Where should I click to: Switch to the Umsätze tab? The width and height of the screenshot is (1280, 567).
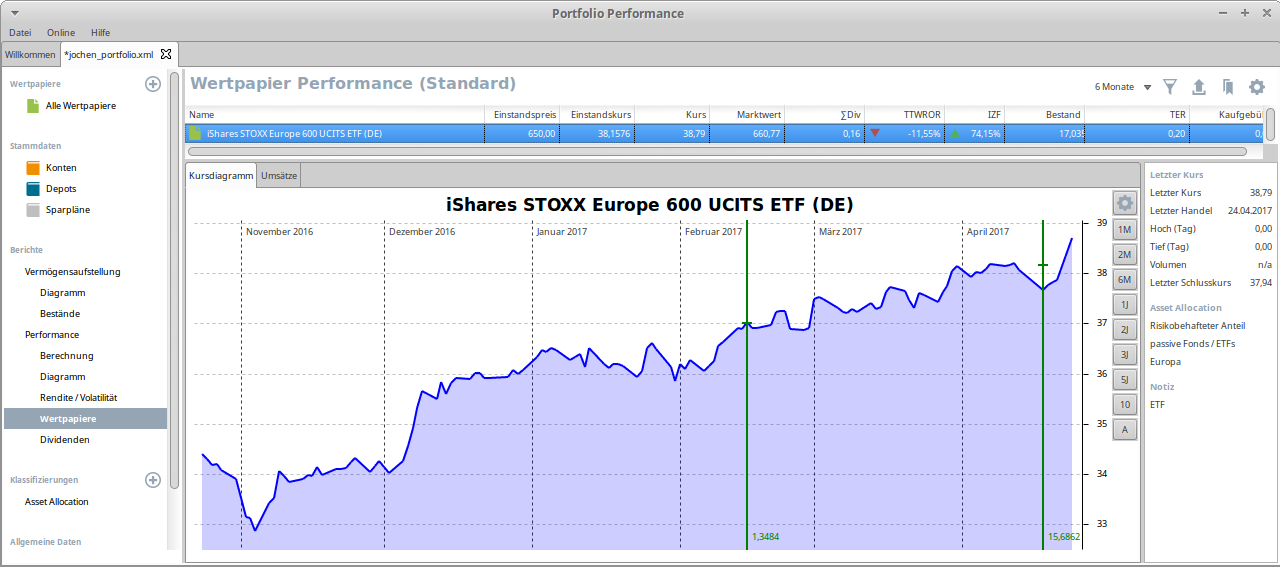click(x=279, y=176)
